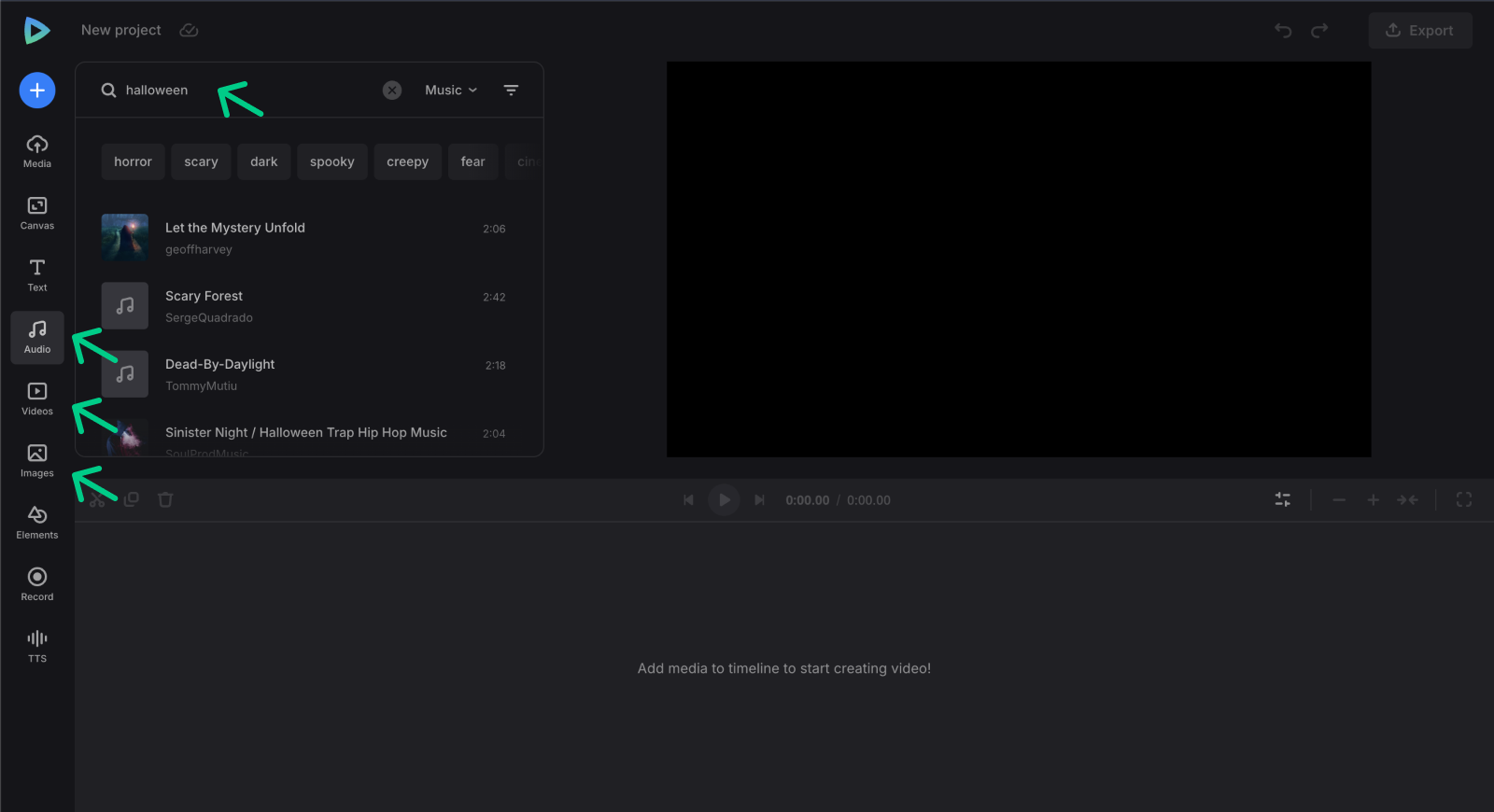Click the black video preview canvas
The image size is (1494, 812).
[1019, 259]
